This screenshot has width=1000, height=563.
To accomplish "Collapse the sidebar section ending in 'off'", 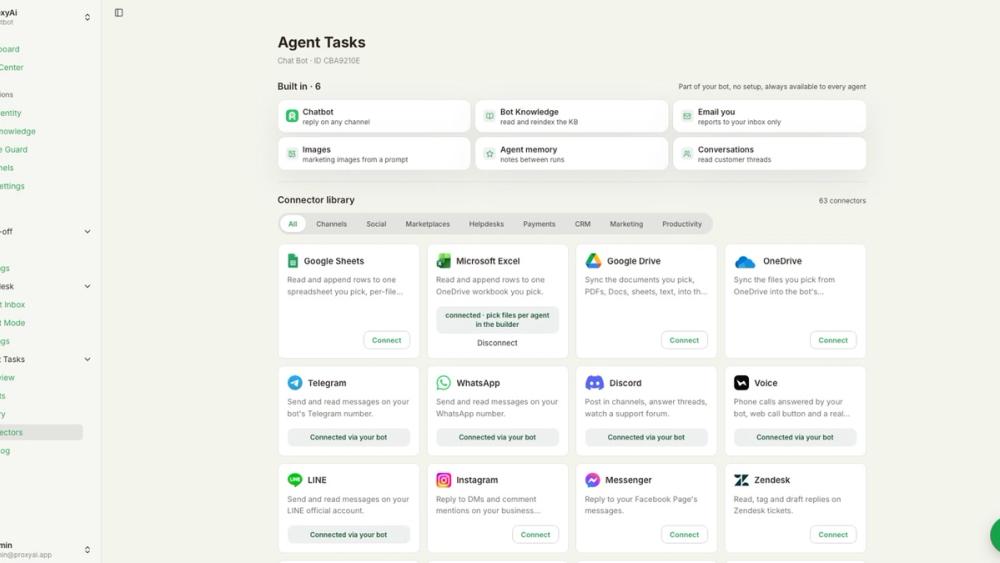I will click(87, 231).
